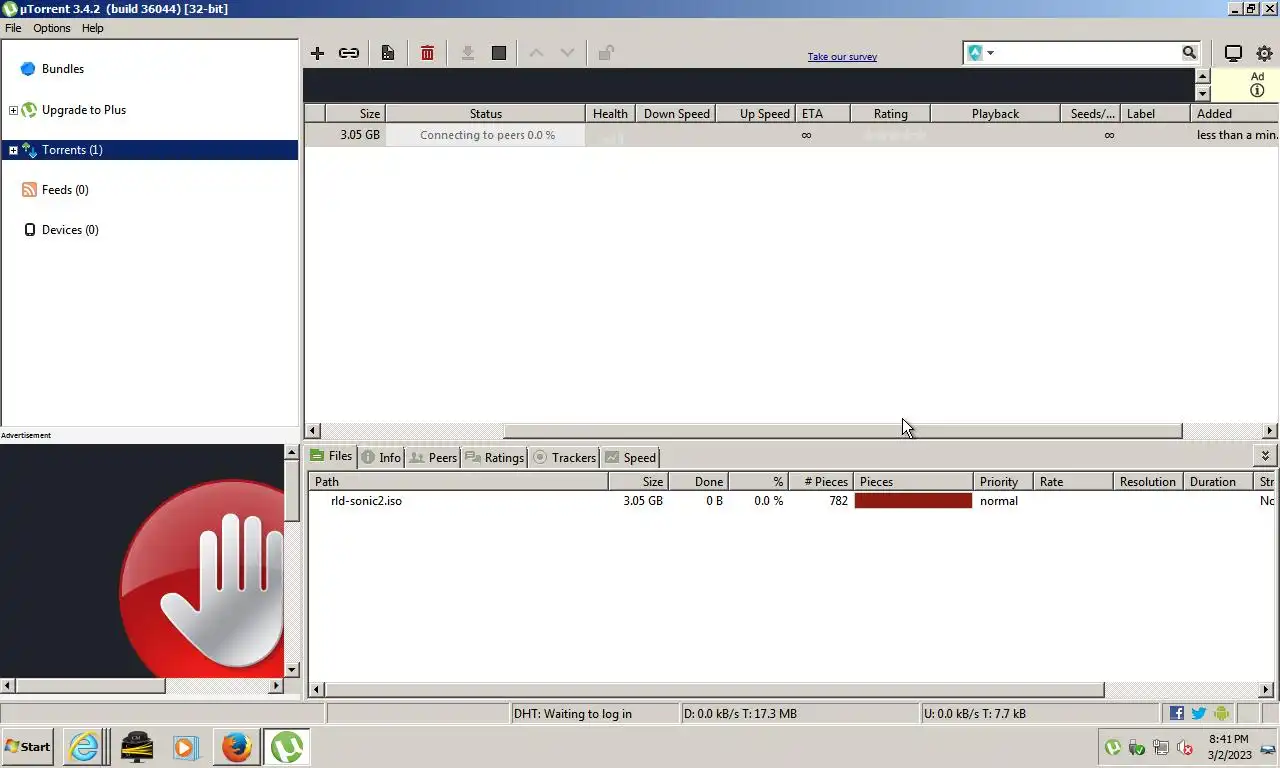Click the files pane horizontal scrollbar thumb
Viewport: 1280px width, 768px height.
pos(715,689)
